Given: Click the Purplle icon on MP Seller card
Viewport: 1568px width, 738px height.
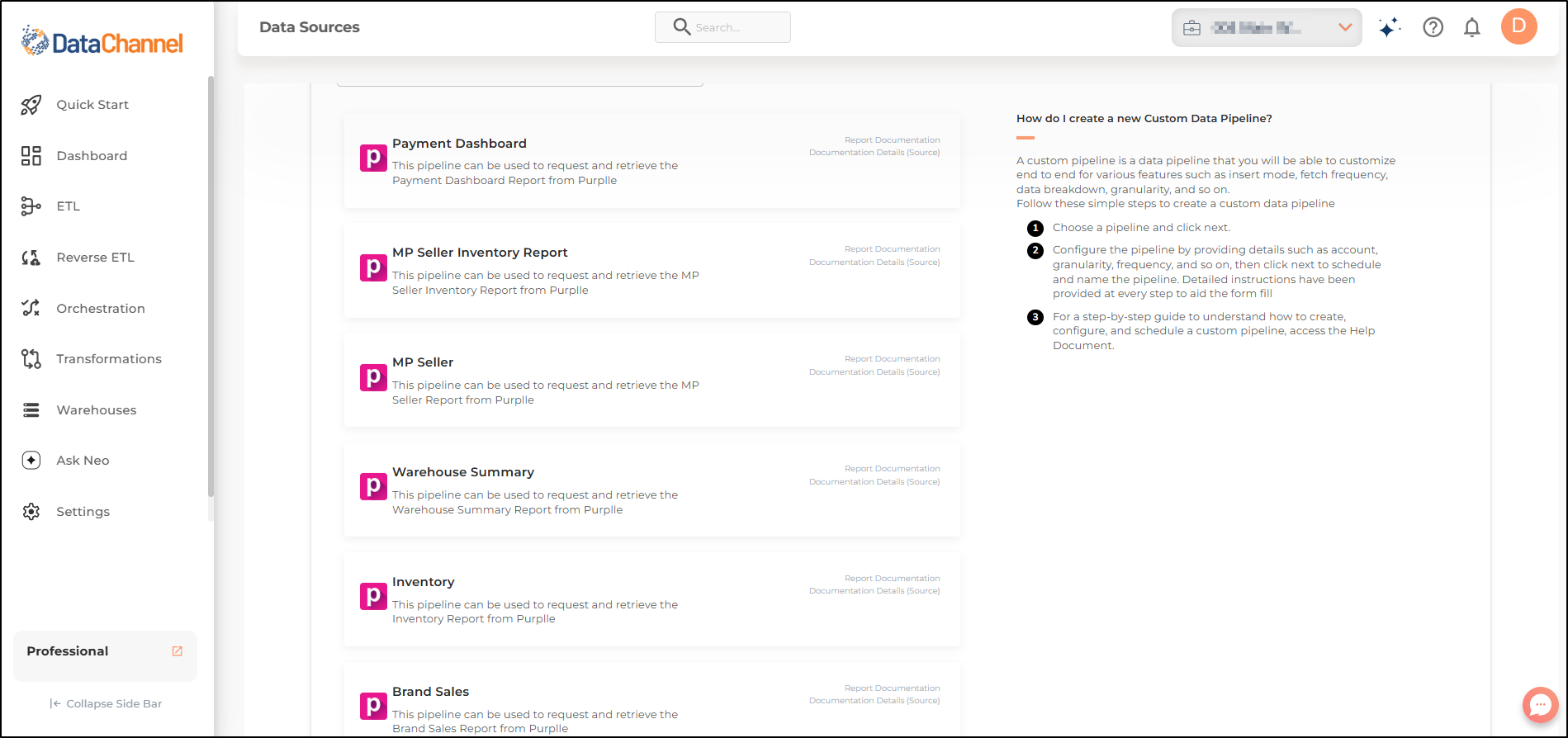Looking at the screenshot, I should tap(373, 377).
